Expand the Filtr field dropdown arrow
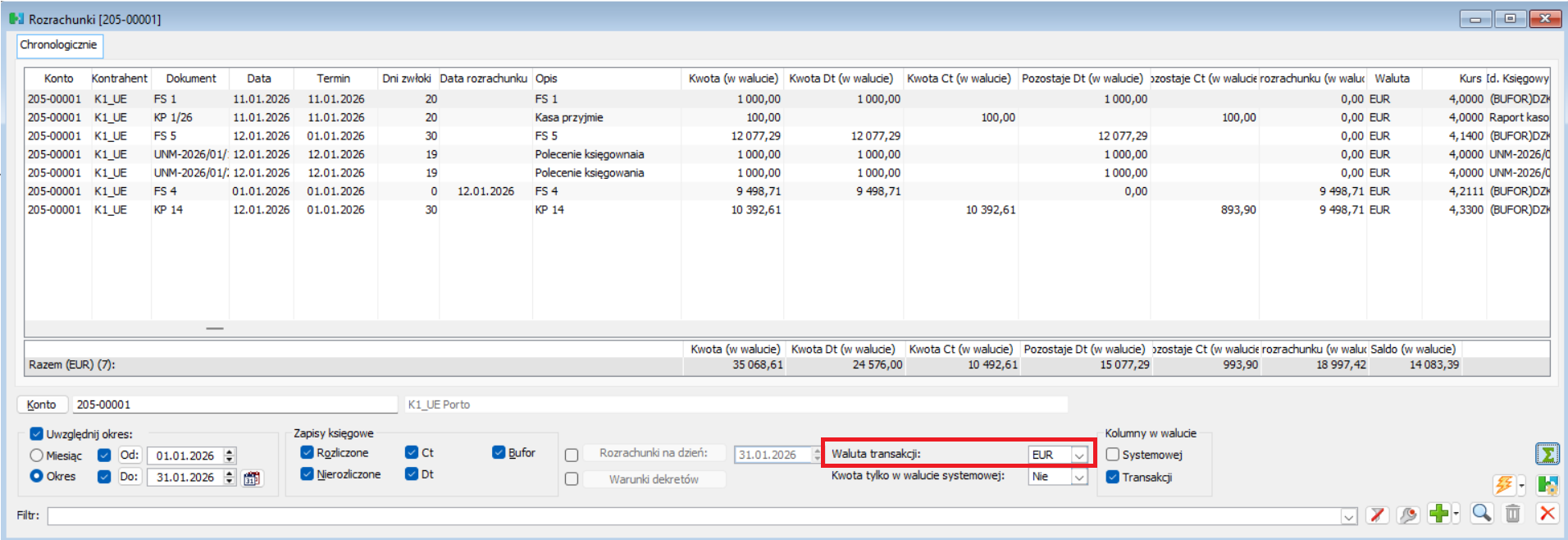 [1348, 516]
